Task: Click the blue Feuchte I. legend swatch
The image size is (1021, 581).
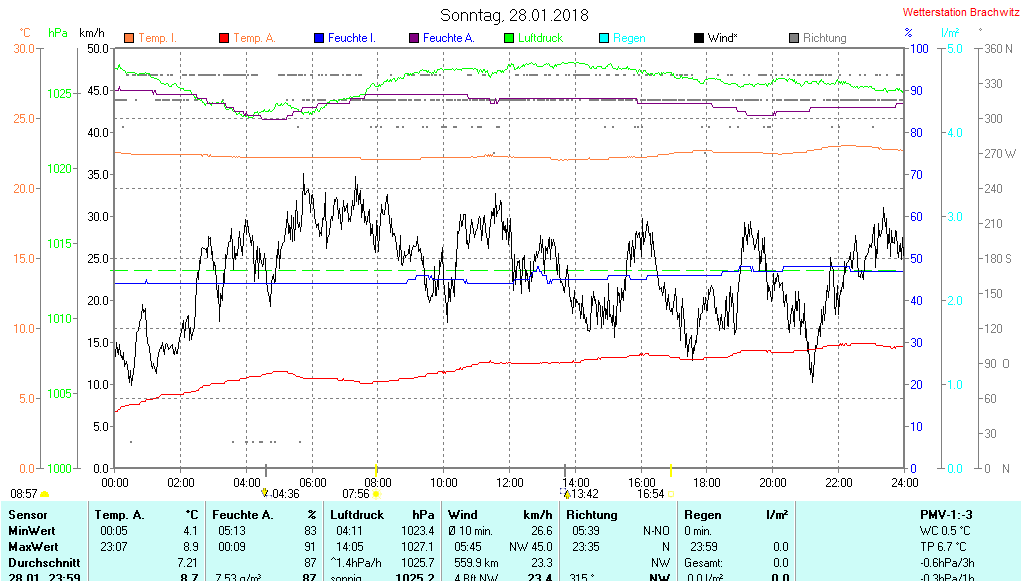Action: pos(319,38)
